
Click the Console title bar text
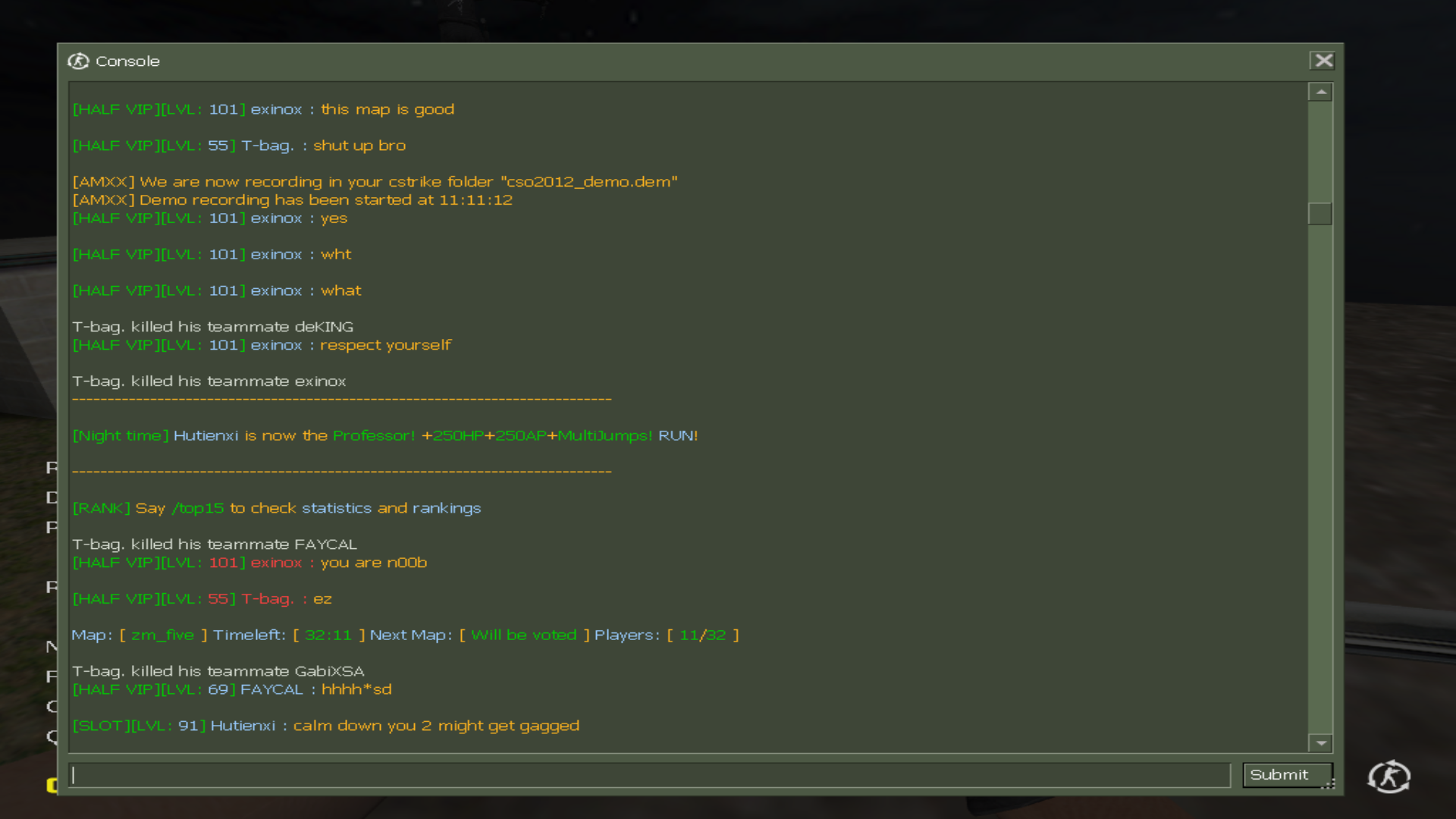[127, 61]
